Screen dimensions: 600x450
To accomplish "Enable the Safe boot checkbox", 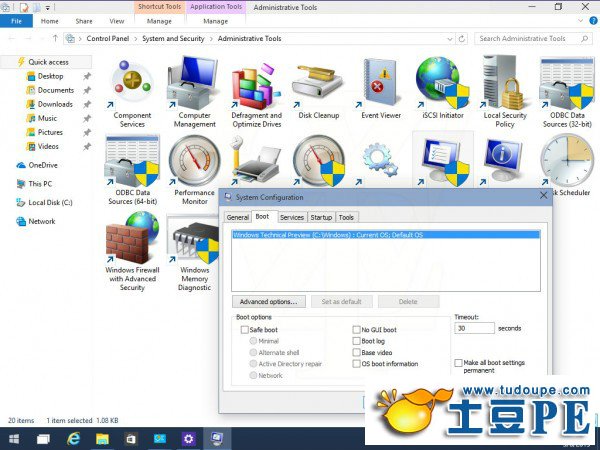I will pos(245,329).
